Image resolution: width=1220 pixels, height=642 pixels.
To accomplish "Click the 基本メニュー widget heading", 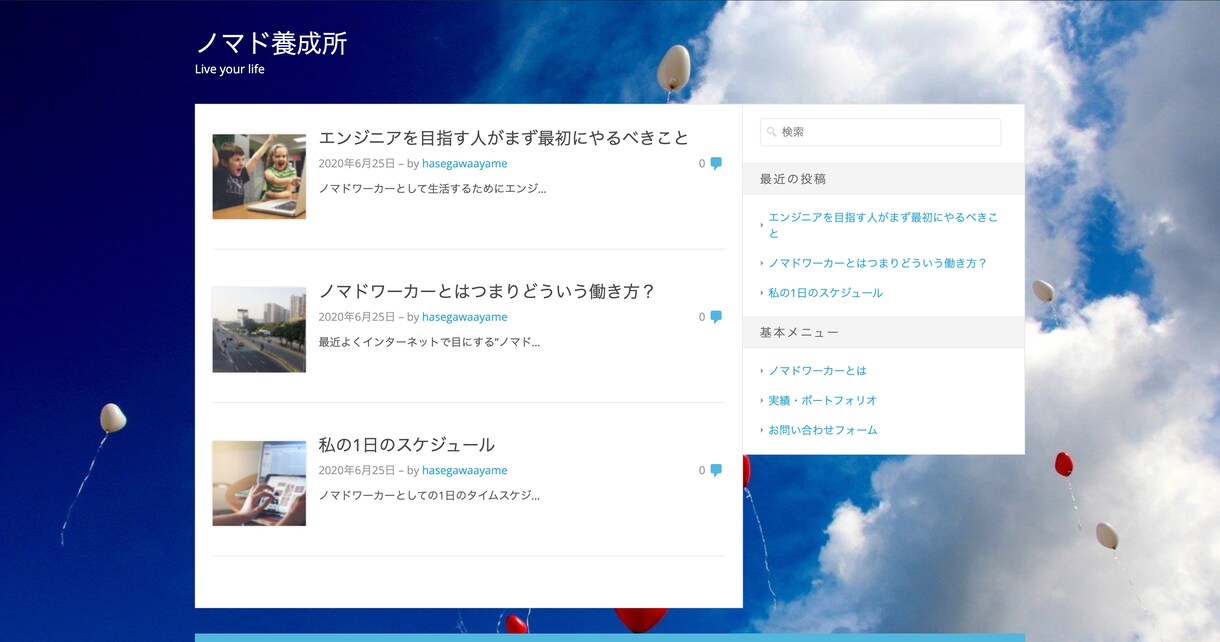I will coord(799,332).
